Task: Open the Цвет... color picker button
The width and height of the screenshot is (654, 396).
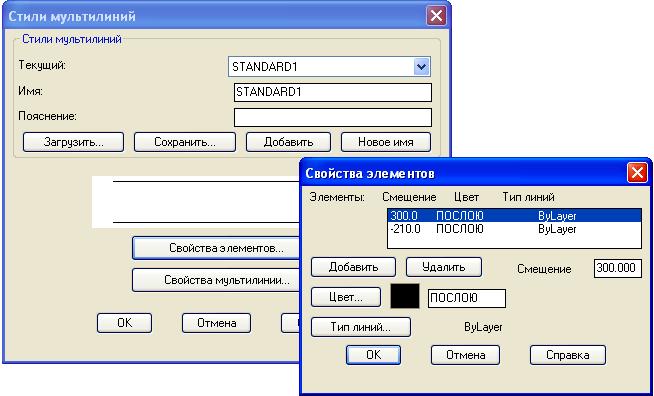Action: [346, 298]
